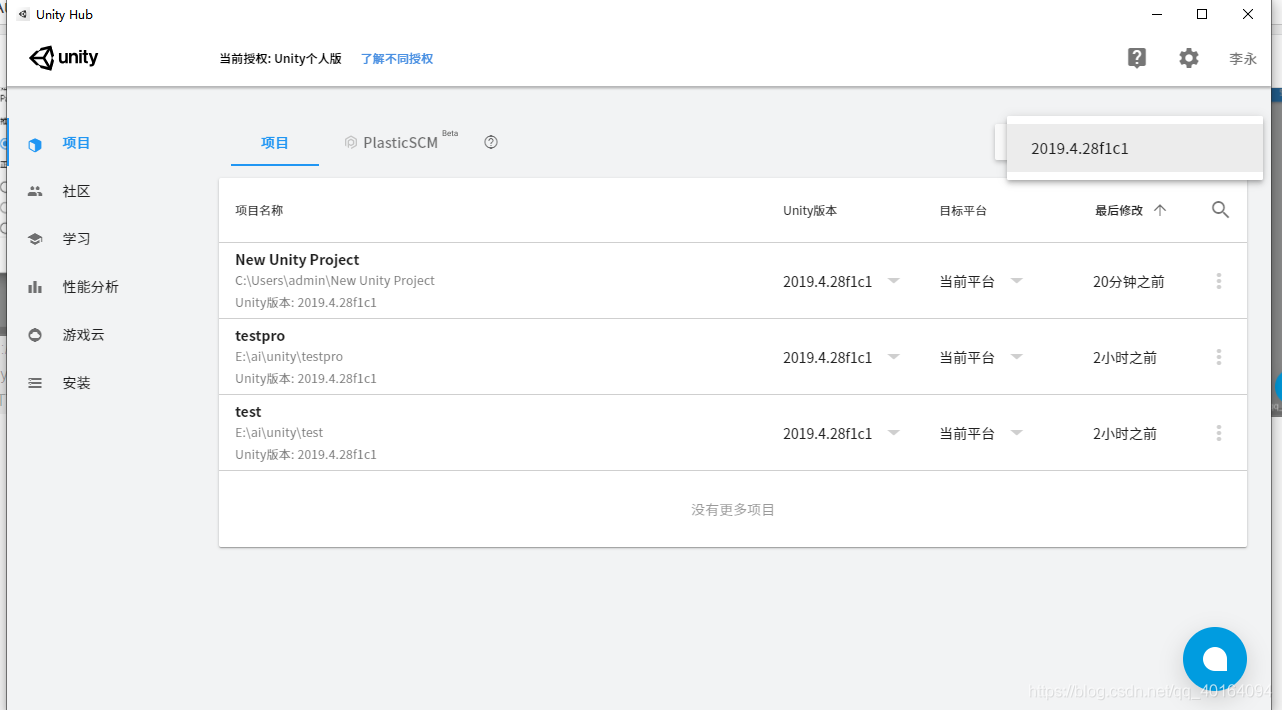This screenshot has width=1282, height=710.
Task: Open the help question-mark icon in header
Action: [1137, 58]
